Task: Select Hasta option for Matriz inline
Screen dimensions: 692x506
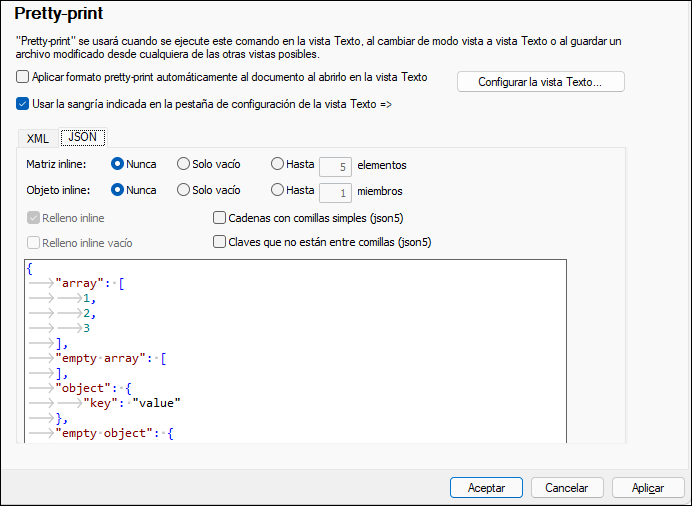Action: 277,164
